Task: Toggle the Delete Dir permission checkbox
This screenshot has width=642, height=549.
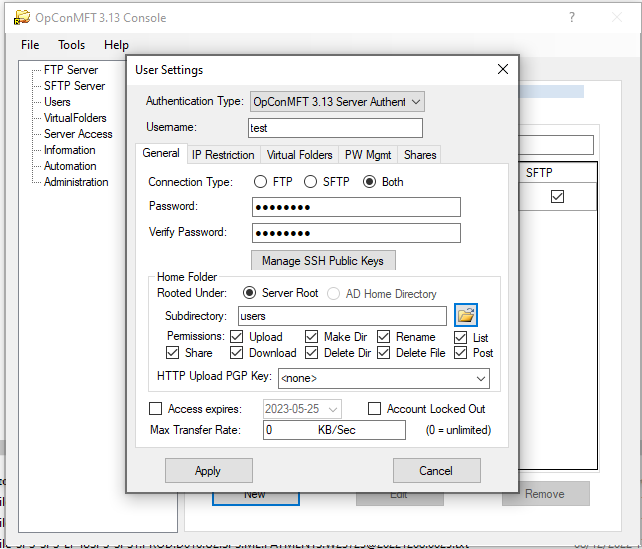Action: [312, 353]
